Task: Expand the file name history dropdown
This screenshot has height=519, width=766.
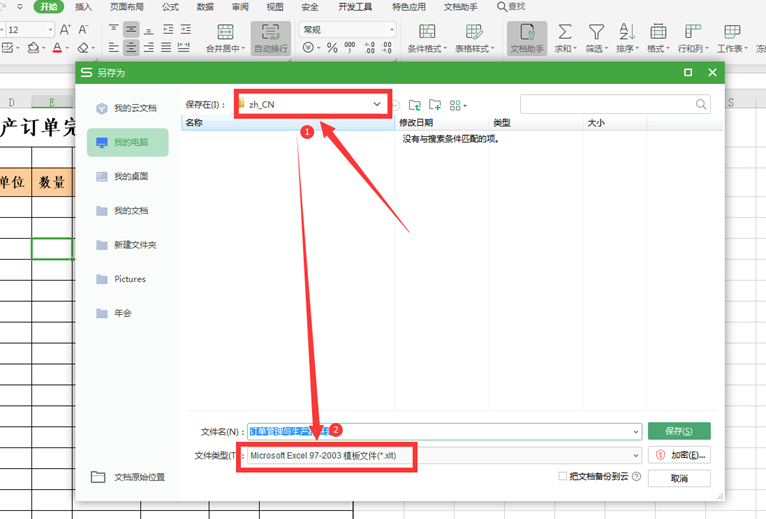Action: click(x=636, y=432)
